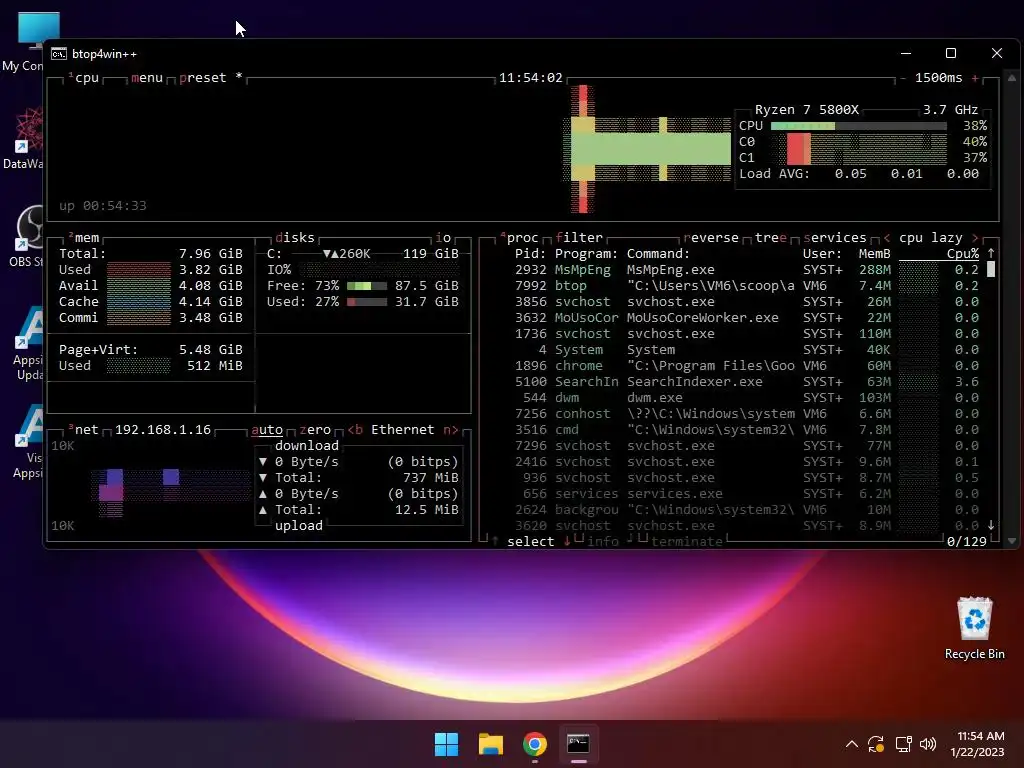Open the Recycle Bin desktop icon
This screenshot has width=1024, height=768.
pyautogui.click(x=974, y=628)
